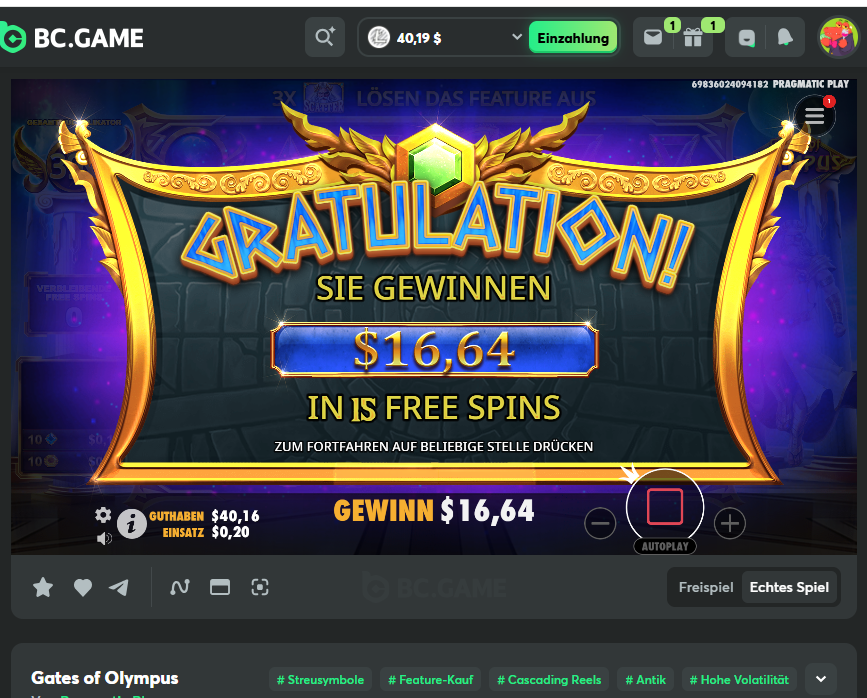Mute the game sound speaker icon
This screenshot has width=867, height=698.
pos(103,538)
